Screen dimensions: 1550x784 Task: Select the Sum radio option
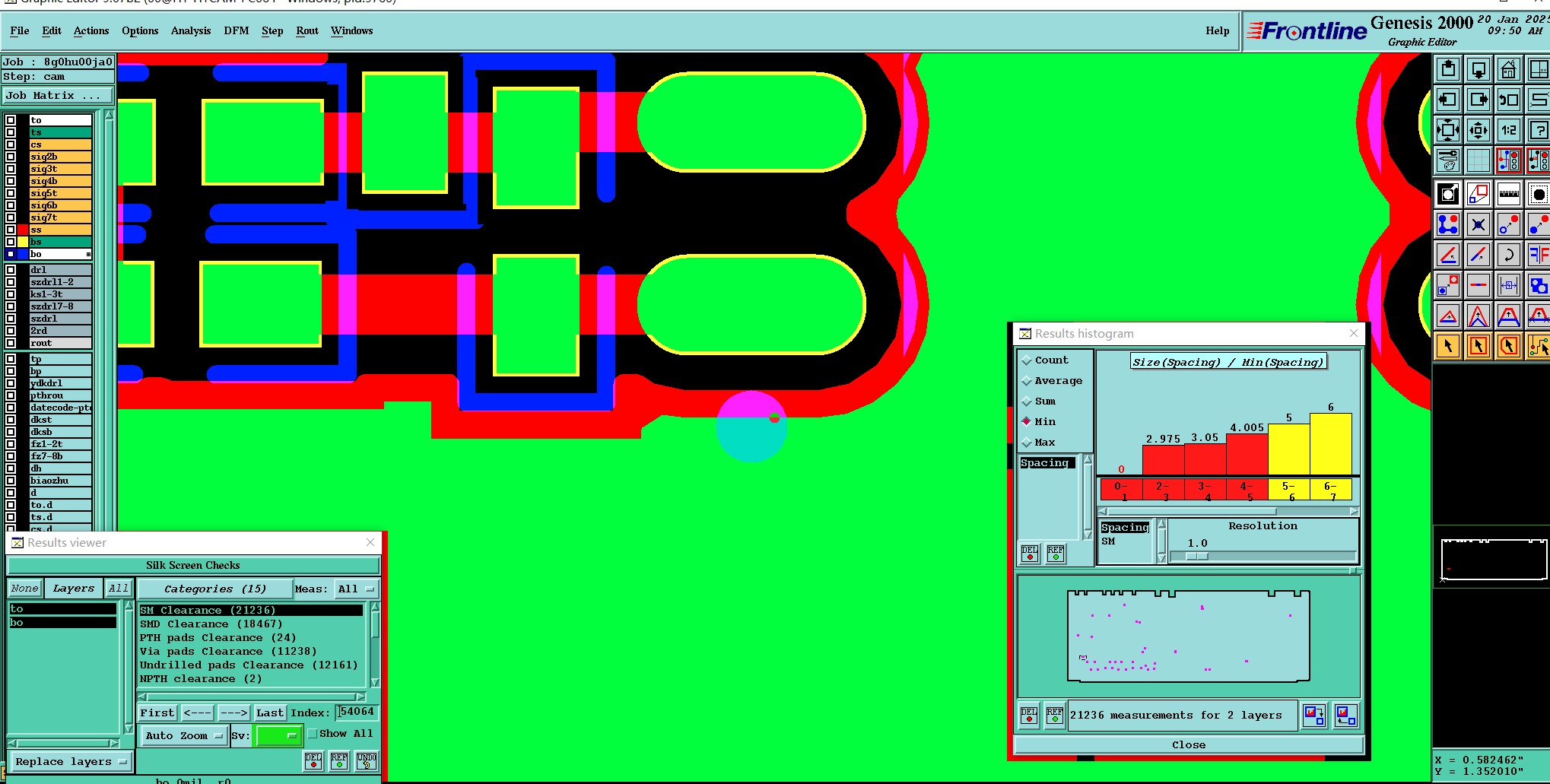(1039, 402)
